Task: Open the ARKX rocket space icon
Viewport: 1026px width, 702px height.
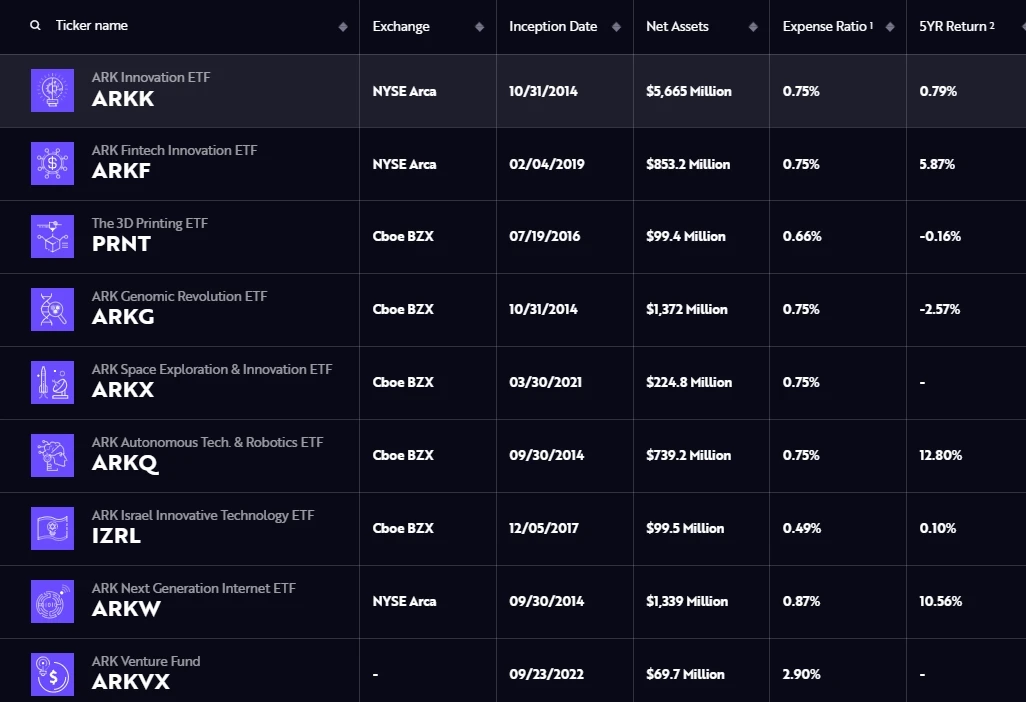Action: [52, 382]
